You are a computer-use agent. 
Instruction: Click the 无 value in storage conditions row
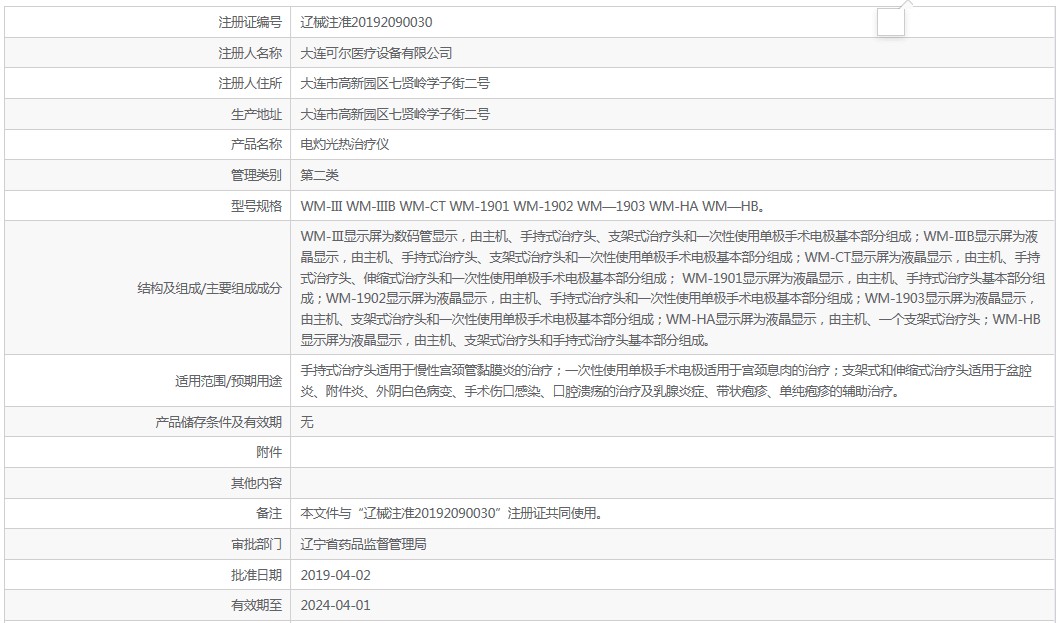coord(307,422)
